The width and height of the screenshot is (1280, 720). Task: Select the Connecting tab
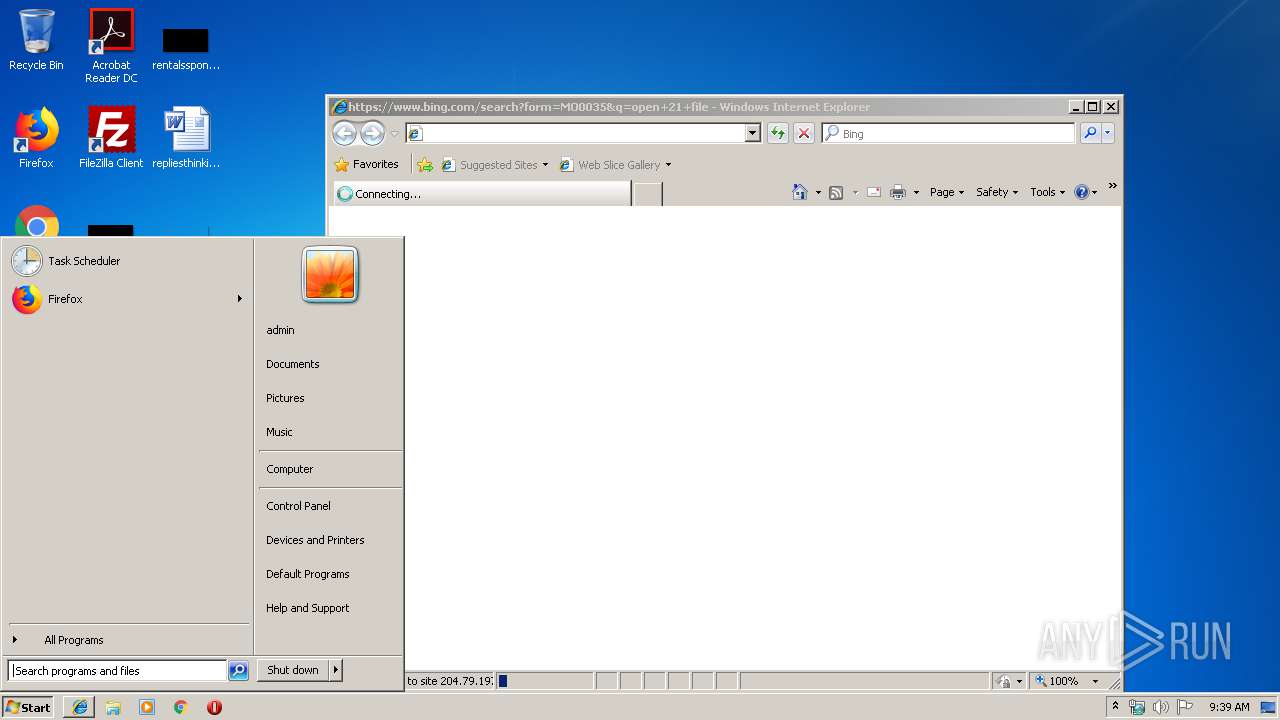pyautogui.click(x=482, y=194)
